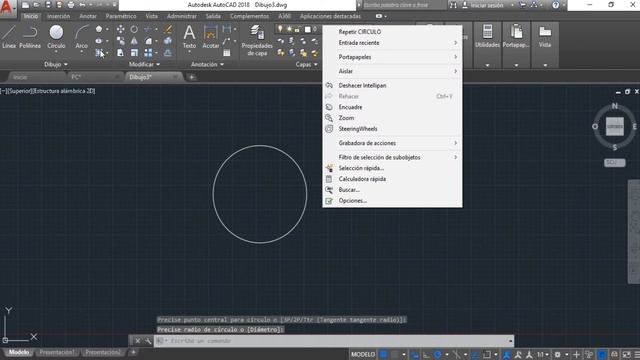Expand the Capas panel dropdown
The height and width of the screenshot is (360, 640).
pos(307,64)
